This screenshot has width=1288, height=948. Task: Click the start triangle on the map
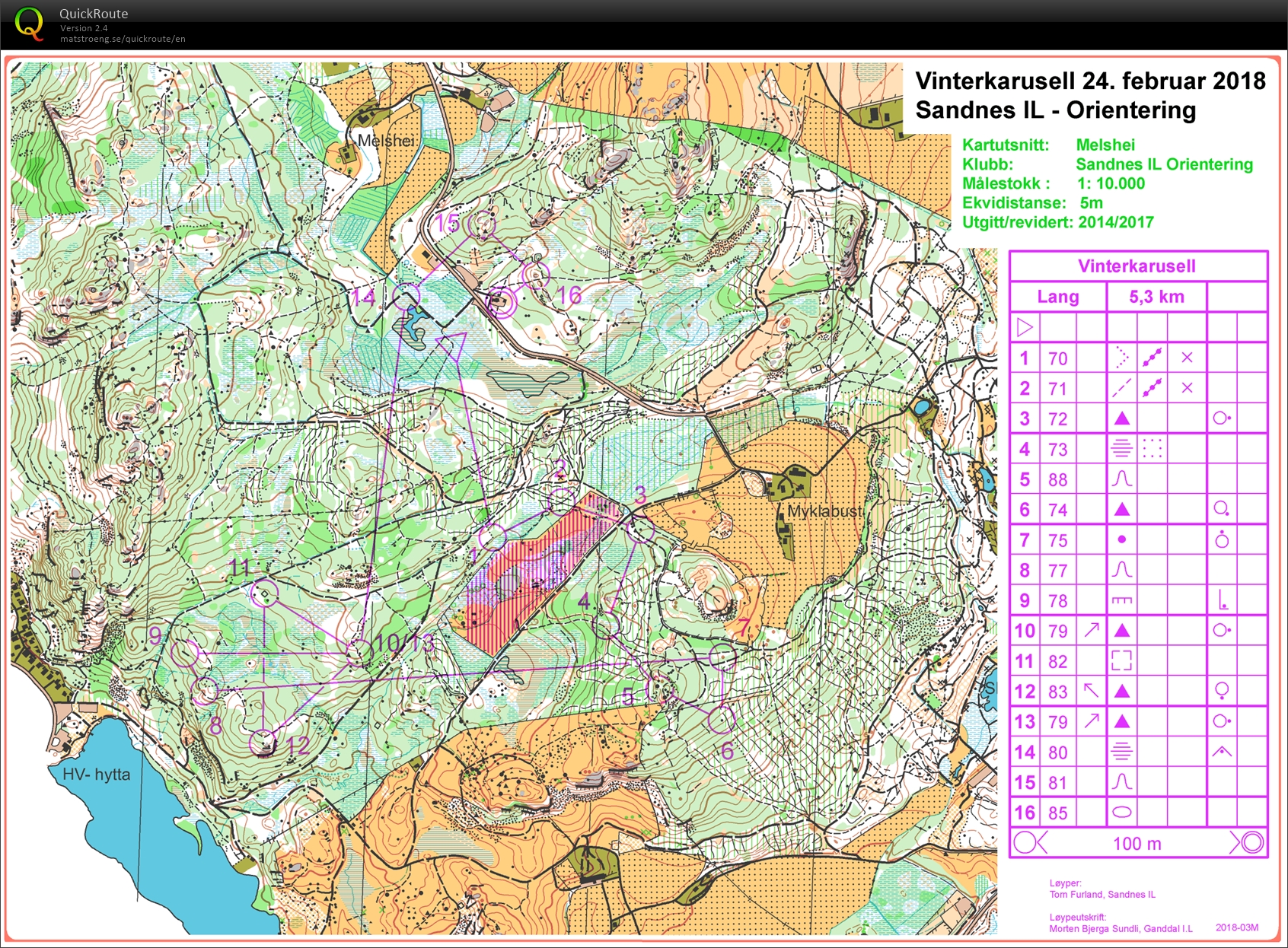pyautogui.click(x=454, y=345)
